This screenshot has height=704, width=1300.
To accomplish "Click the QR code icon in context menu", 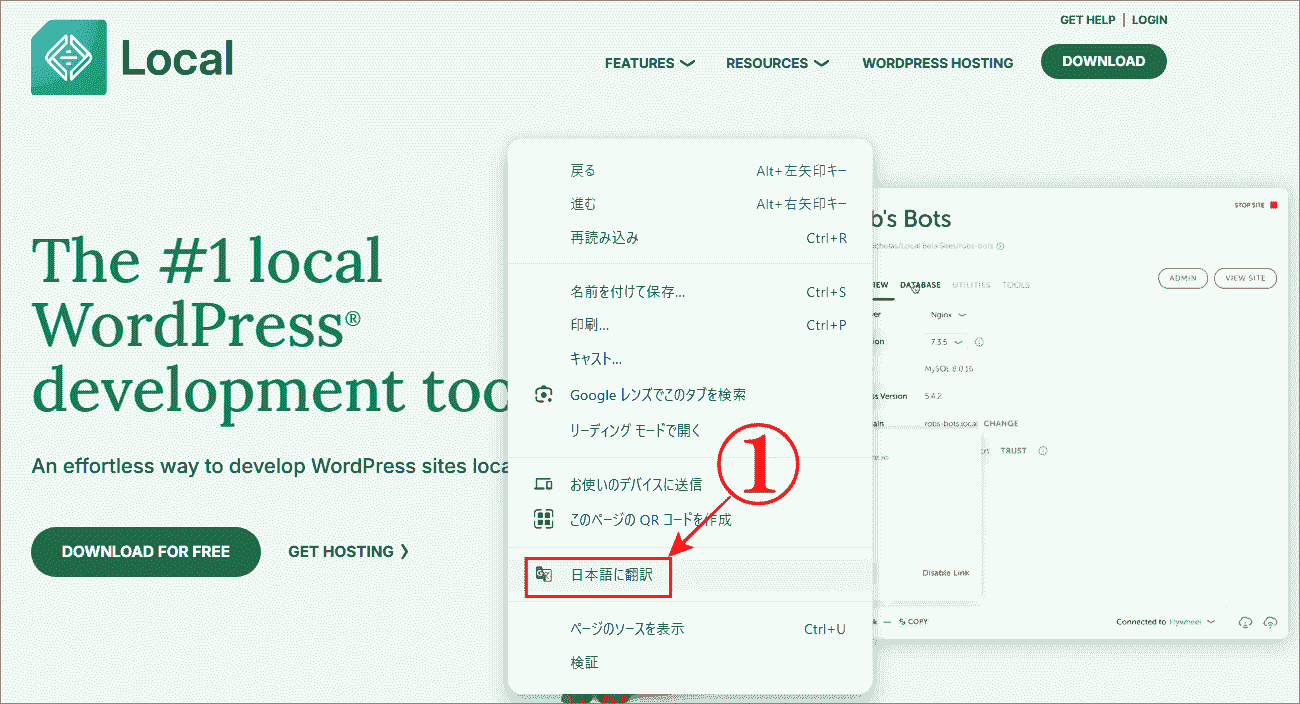I will (543, 519).
